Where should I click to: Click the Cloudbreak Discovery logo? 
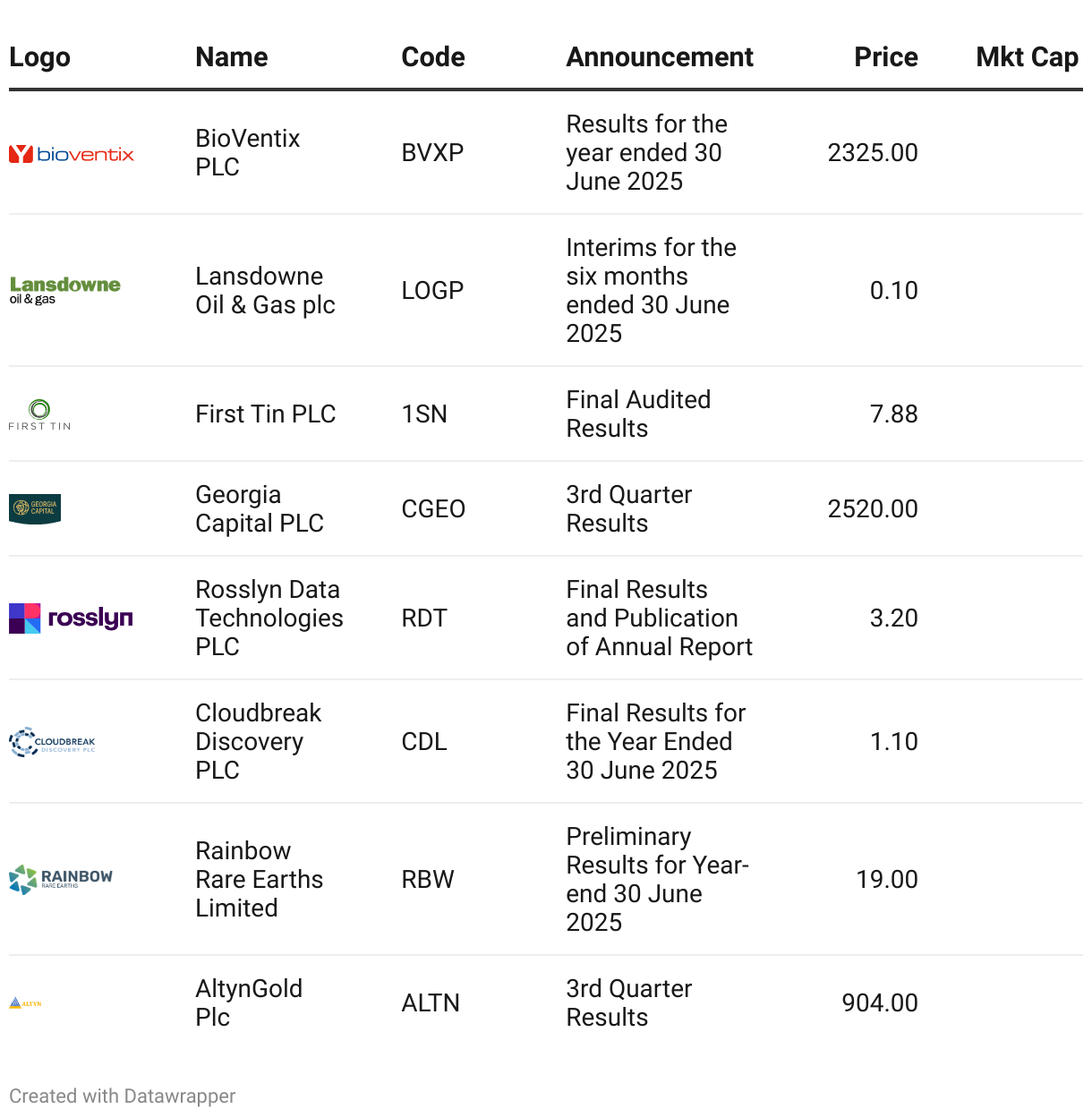(x=52, y=742)
